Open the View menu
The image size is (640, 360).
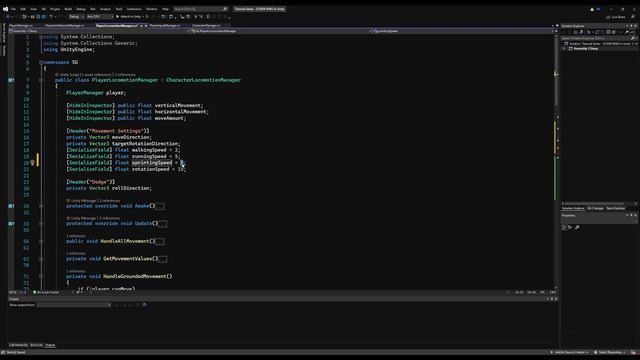click(34, 9)
